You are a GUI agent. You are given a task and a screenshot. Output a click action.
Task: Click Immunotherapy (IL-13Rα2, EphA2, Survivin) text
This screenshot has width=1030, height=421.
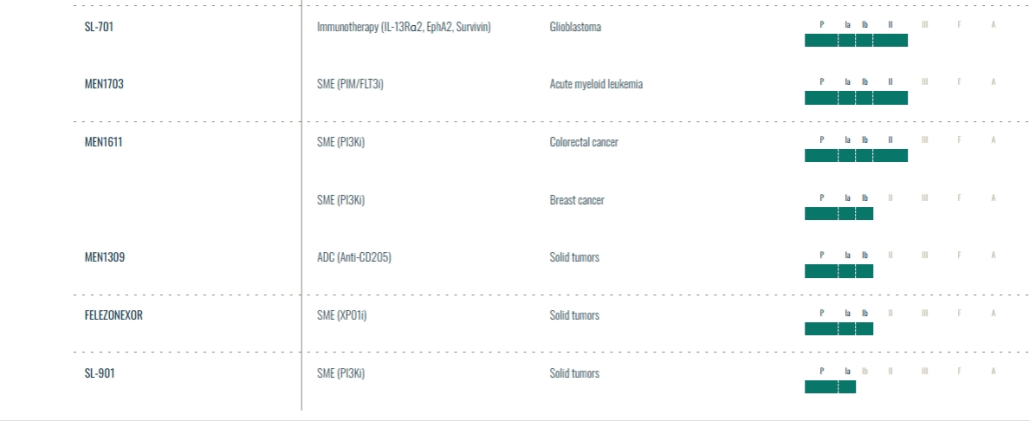pyautogui.click(x=404, y=27)
